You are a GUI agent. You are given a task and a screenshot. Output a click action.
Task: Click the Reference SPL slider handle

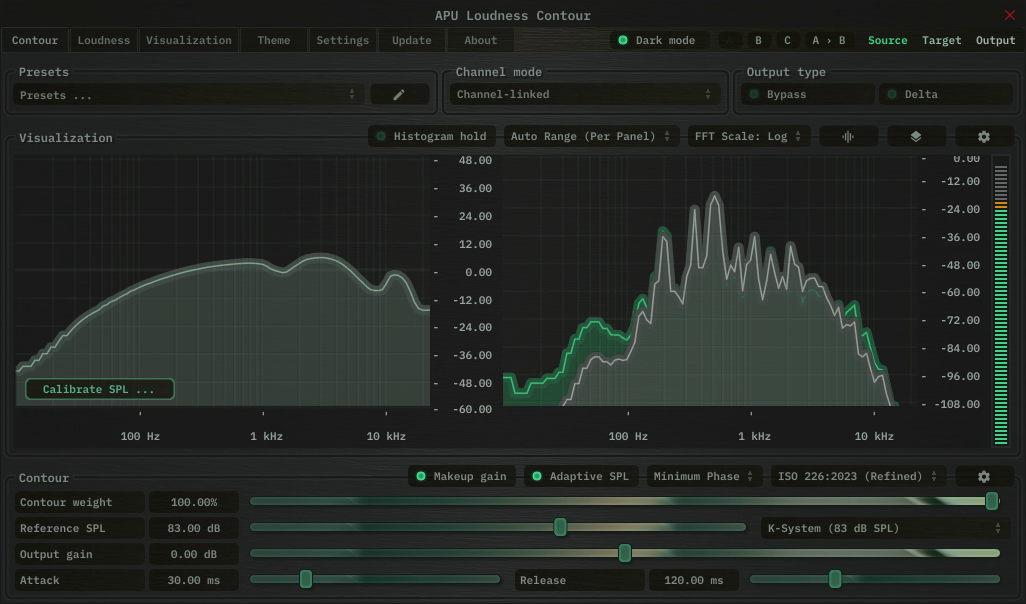(560, 527)
